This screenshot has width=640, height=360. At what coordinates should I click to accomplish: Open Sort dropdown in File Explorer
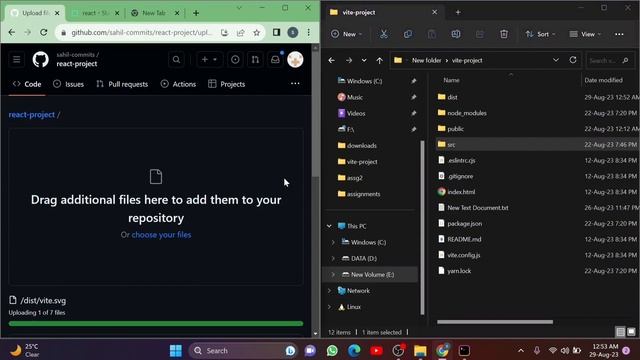pyautogui.click(x=540, y=34)
